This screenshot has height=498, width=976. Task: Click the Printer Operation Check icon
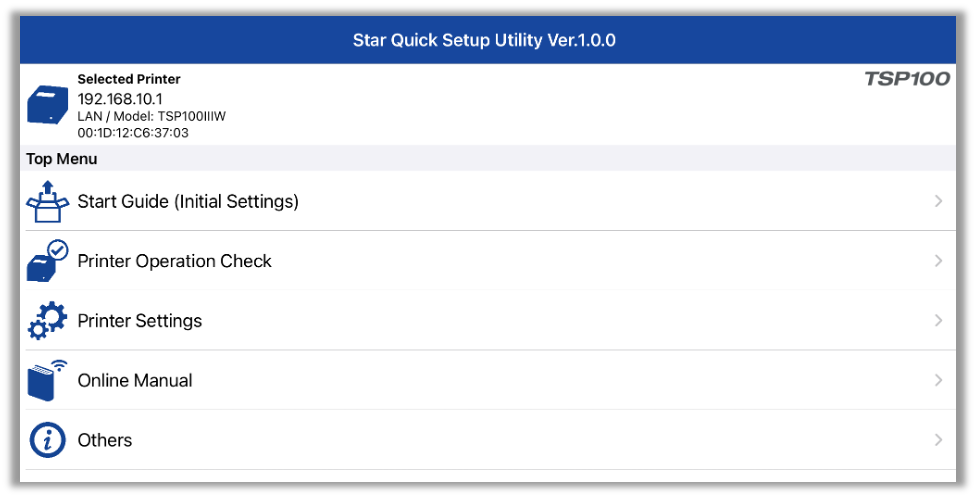47,261
